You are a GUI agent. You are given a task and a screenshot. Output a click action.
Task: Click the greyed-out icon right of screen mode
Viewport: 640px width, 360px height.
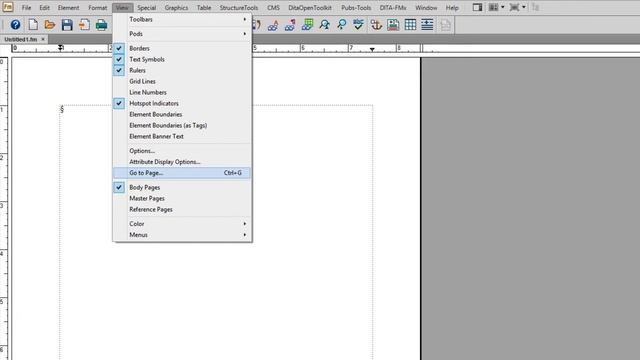(536, 7)
